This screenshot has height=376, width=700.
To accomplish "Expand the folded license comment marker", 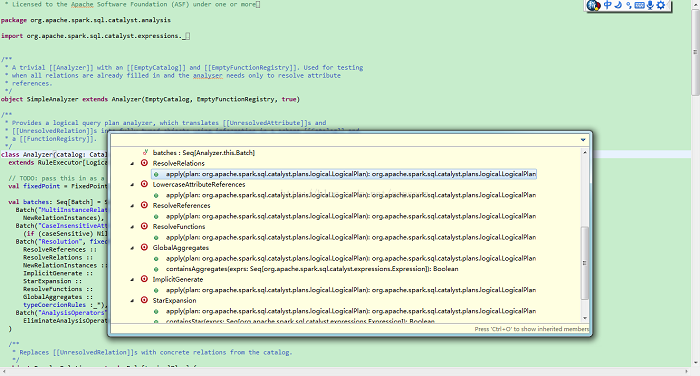I will (x=258, y=4).
